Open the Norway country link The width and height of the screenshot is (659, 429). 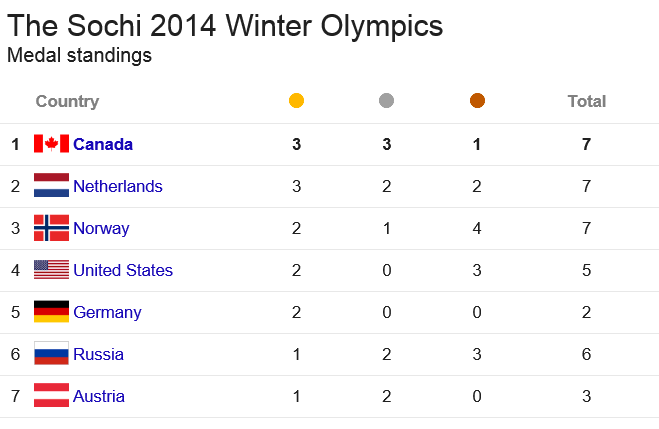(x=101, y=229)
